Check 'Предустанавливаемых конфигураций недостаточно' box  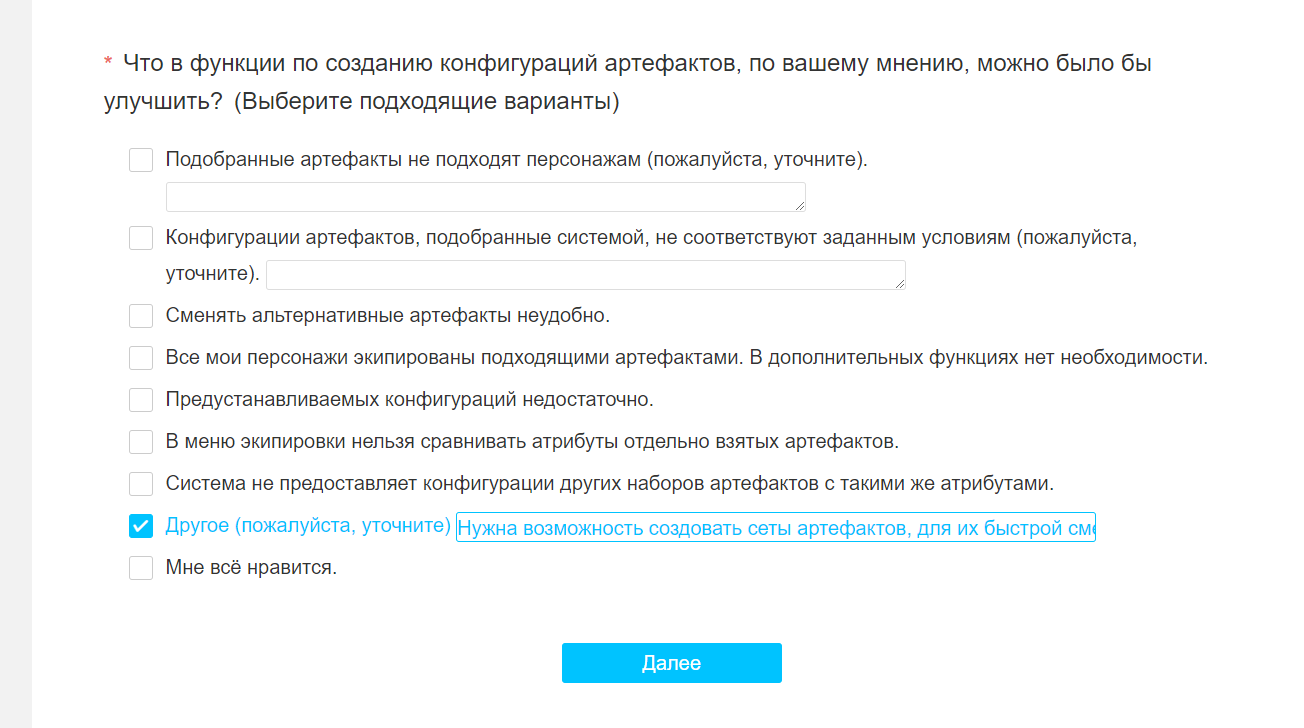141,400
